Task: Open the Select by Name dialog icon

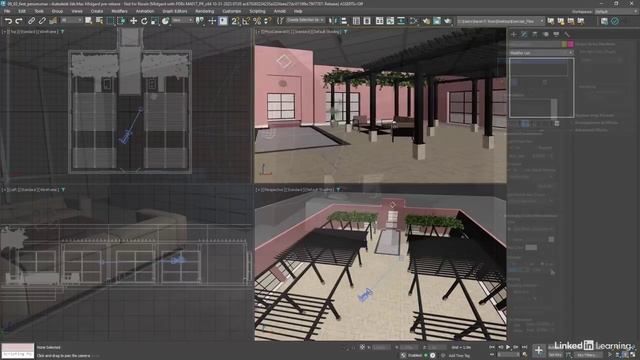Action: (x=99, y=20)
